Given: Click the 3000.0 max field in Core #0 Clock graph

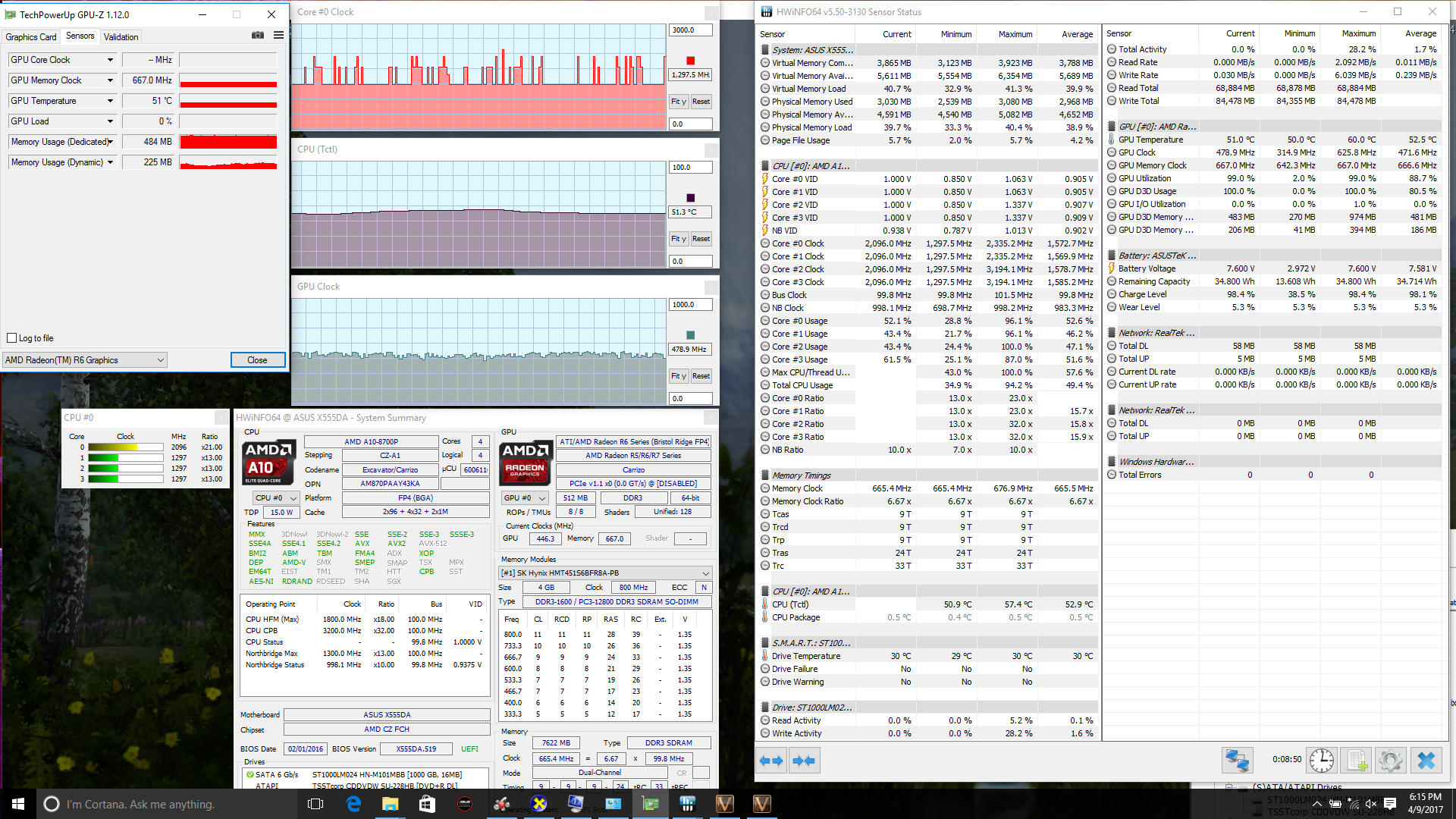Looking at the screenshot, I should (691, 30).
